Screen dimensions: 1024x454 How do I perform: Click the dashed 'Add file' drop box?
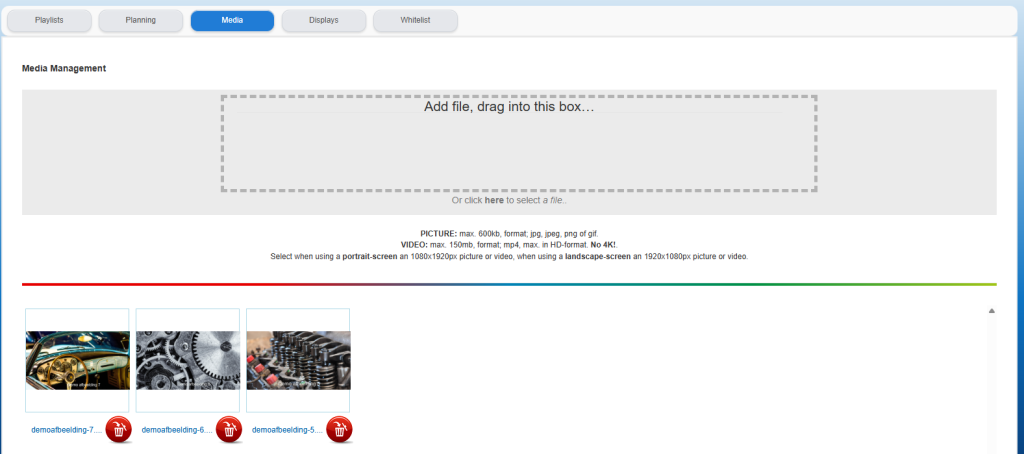point(519,143)
